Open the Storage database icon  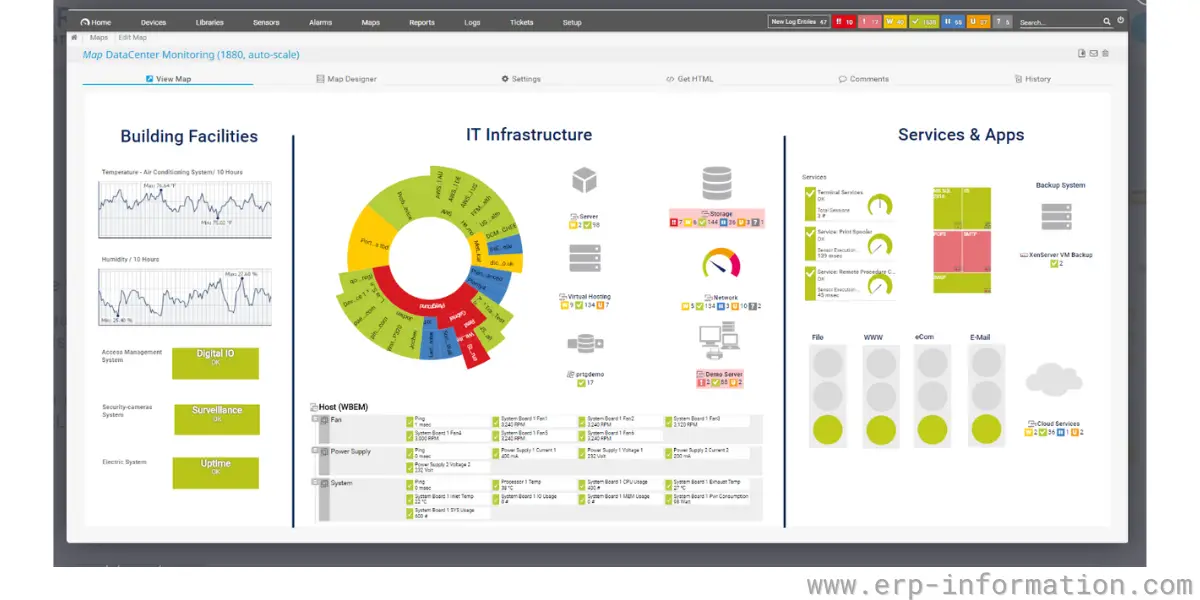tap(716, 184)
